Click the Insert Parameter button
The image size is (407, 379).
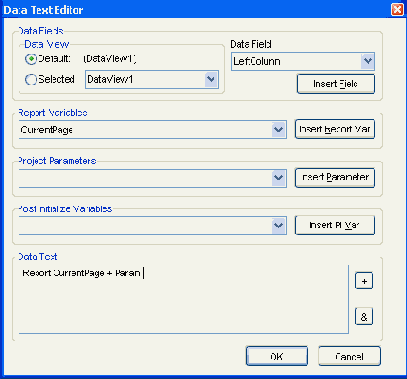[x=335, y=177]
